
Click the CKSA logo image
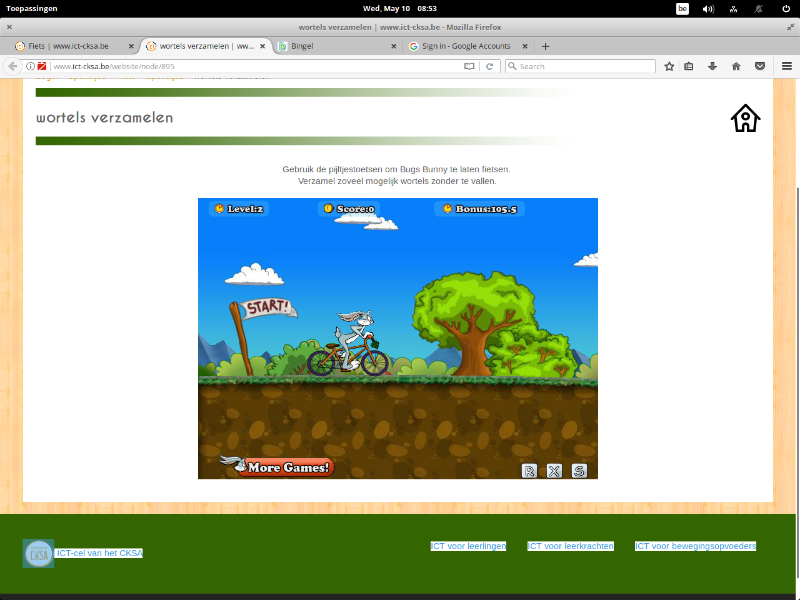point(39,554)
